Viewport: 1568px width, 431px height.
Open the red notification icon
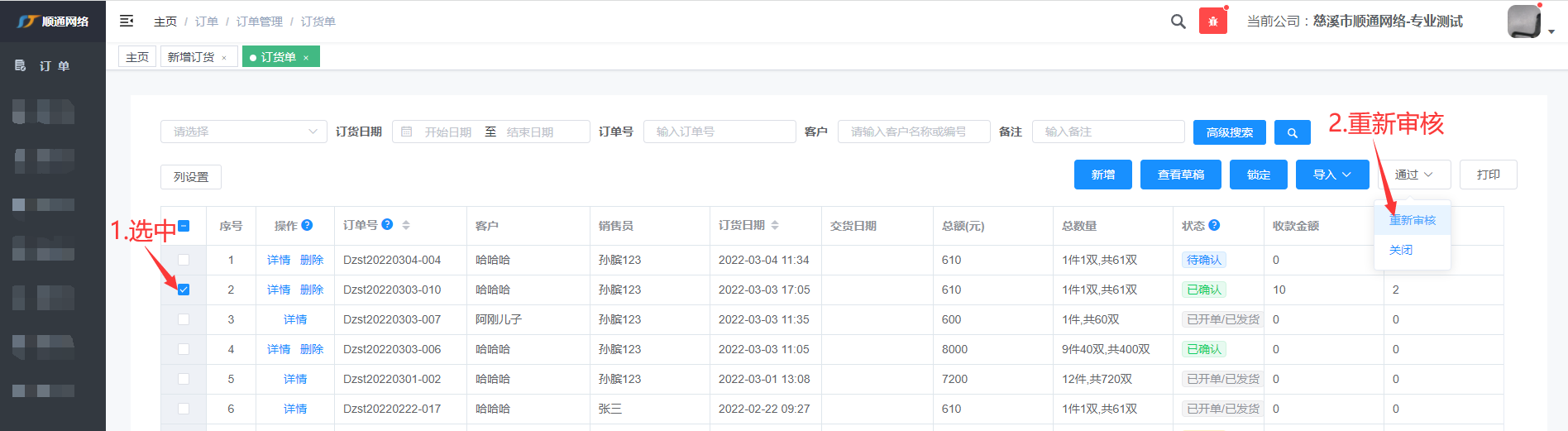pos(1212,22)
